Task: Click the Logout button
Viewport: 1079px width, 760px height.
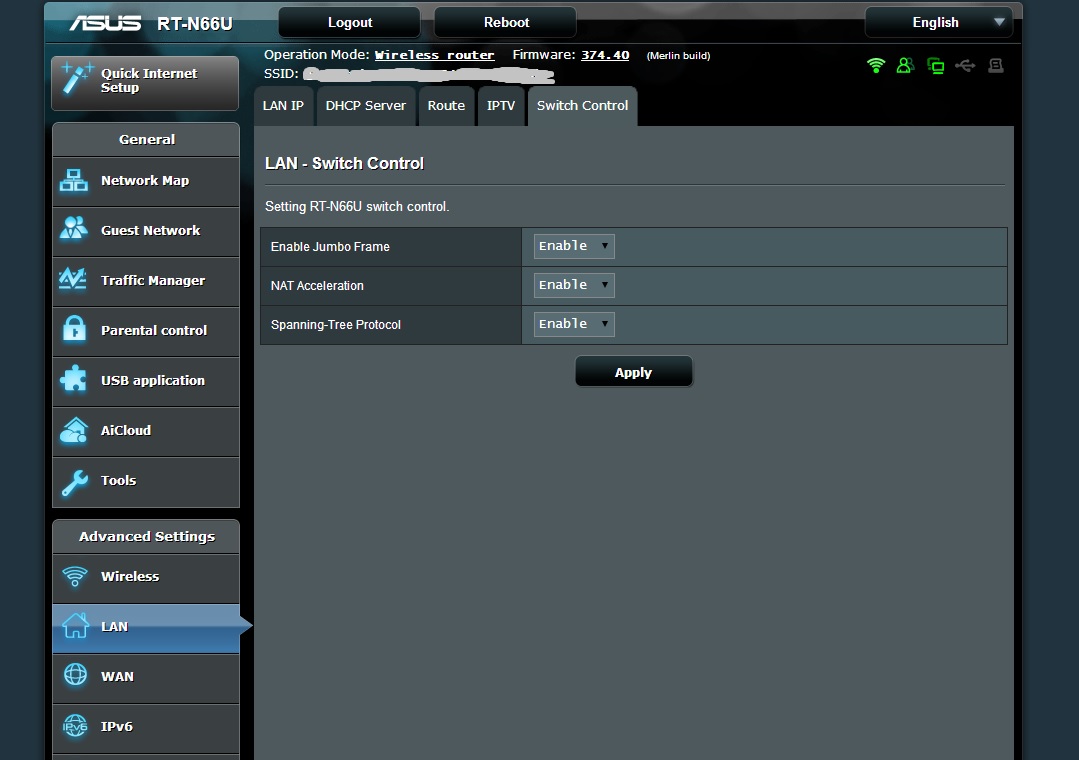Action: [350, 22]
